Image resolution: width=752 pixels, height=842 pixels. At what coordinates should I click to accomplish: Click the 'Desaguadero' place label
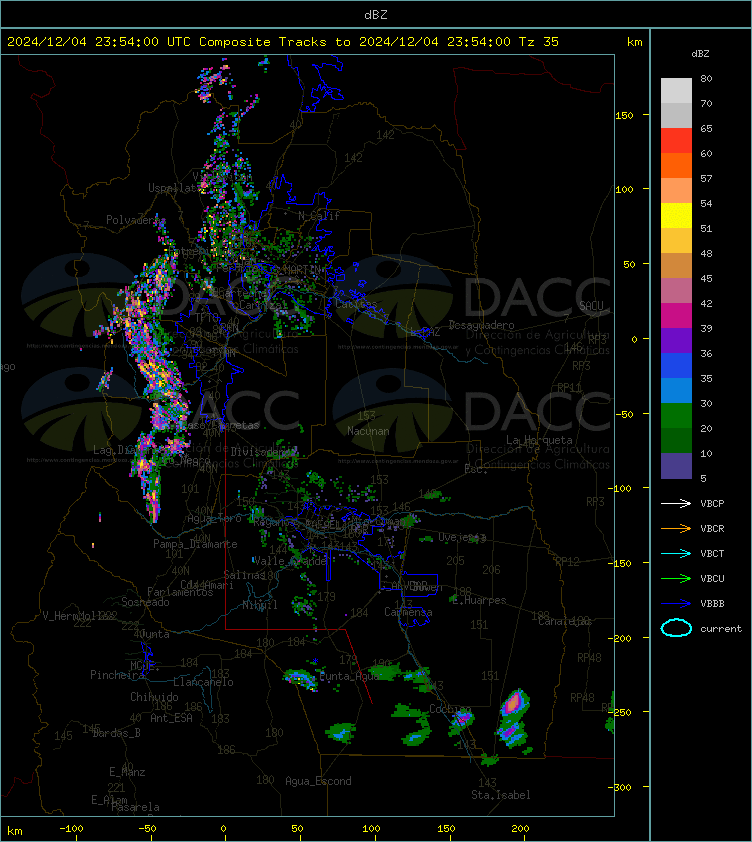click(x=481, y=325)
